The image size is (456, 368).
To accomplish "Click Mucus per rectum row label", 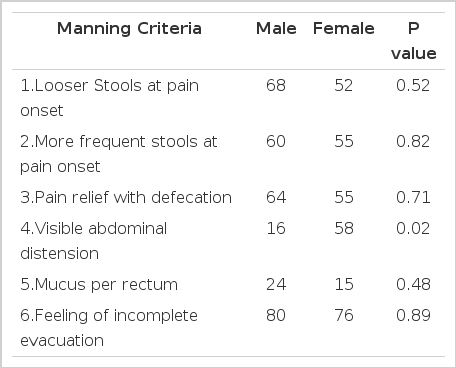I will coord(99,284).
